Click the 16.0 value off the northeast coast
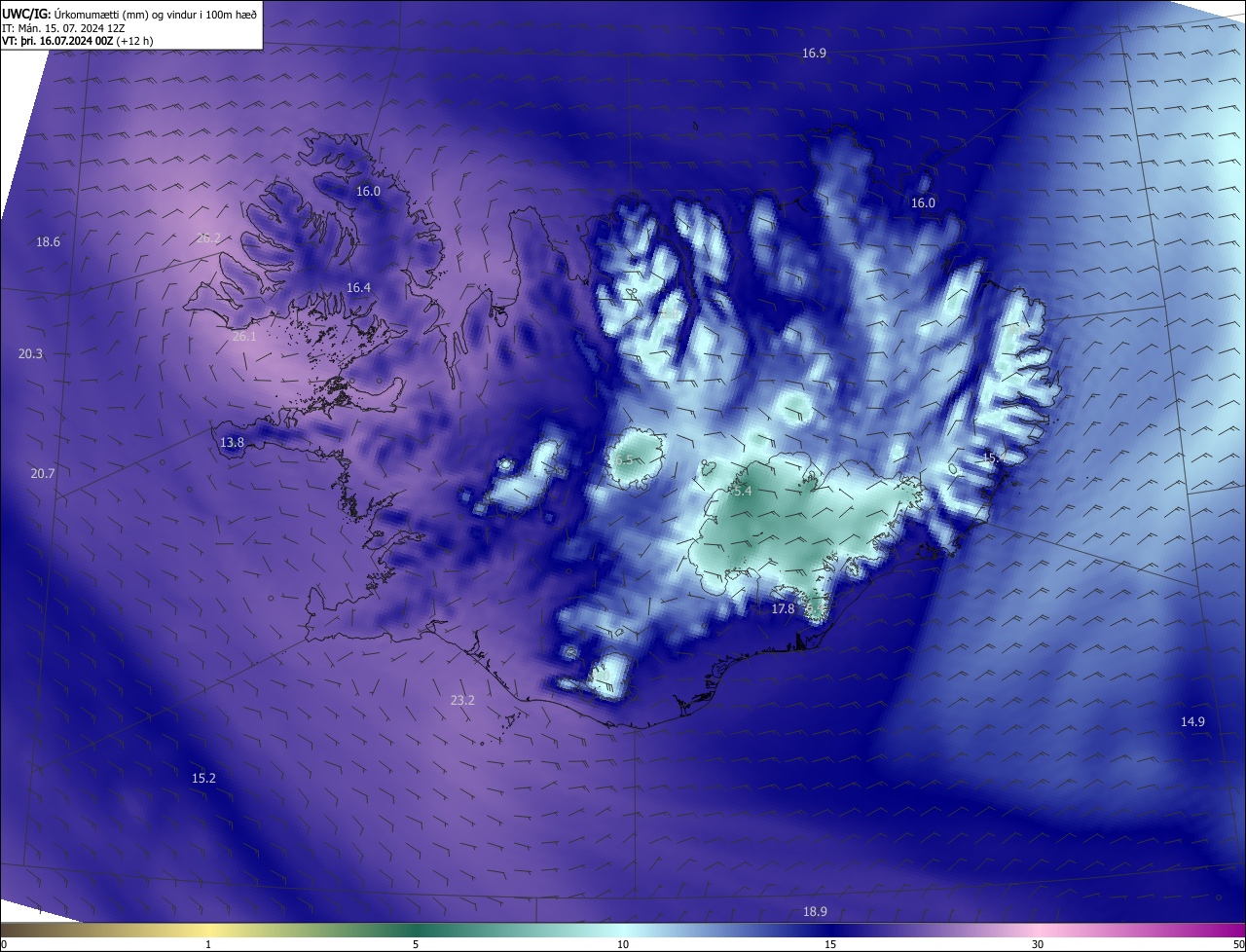The height and width of the screenshot is (952, 1246). [923, 203]
